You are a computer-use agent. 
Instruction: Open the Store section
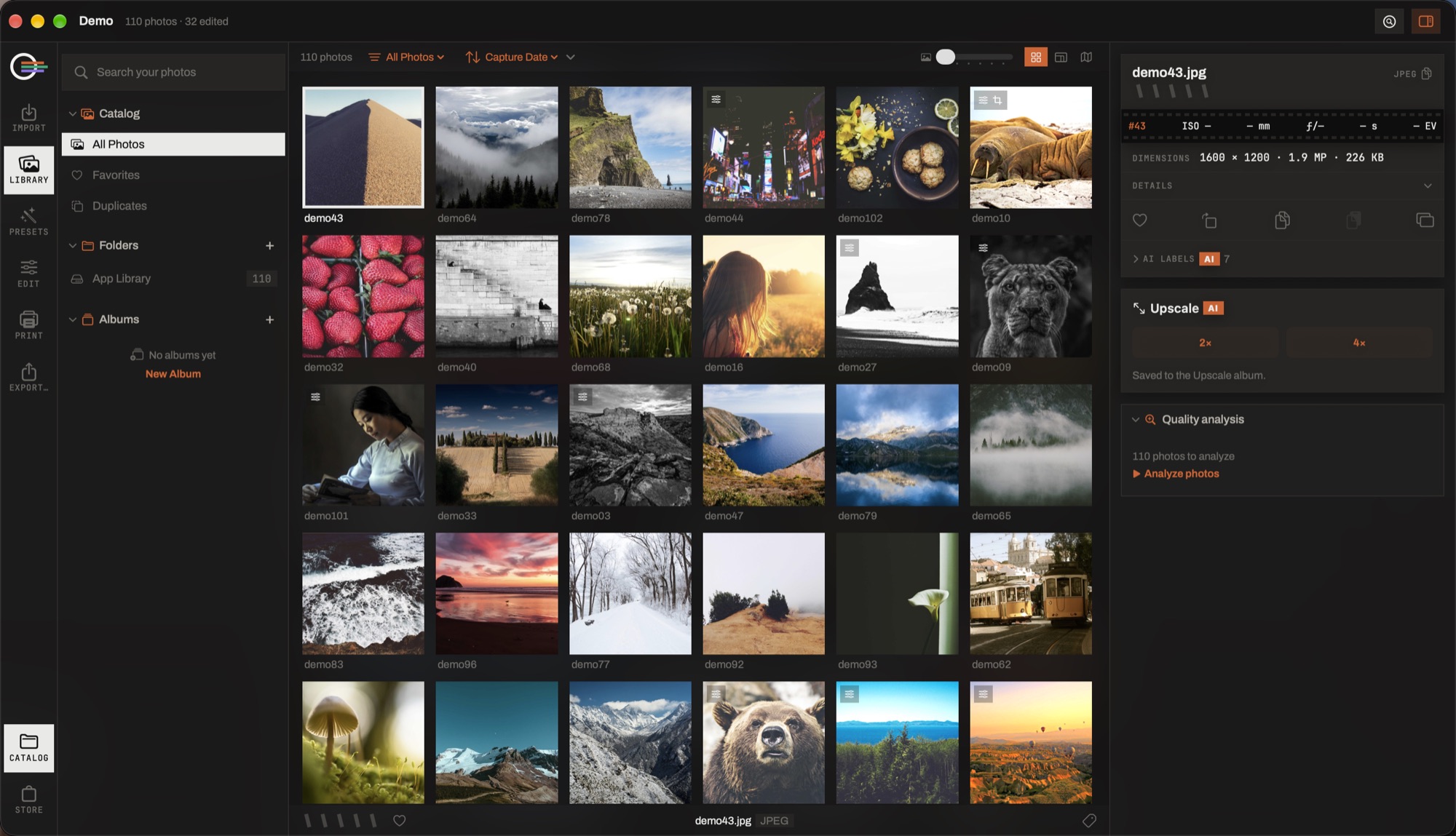[x=29, y=800]
